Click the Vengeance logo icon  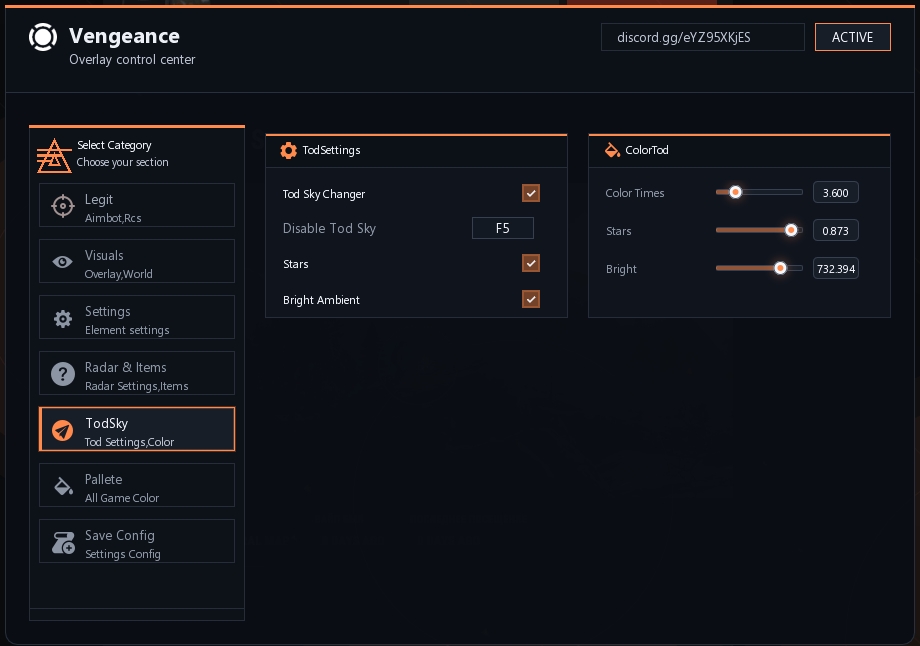[x=43, y=37]
